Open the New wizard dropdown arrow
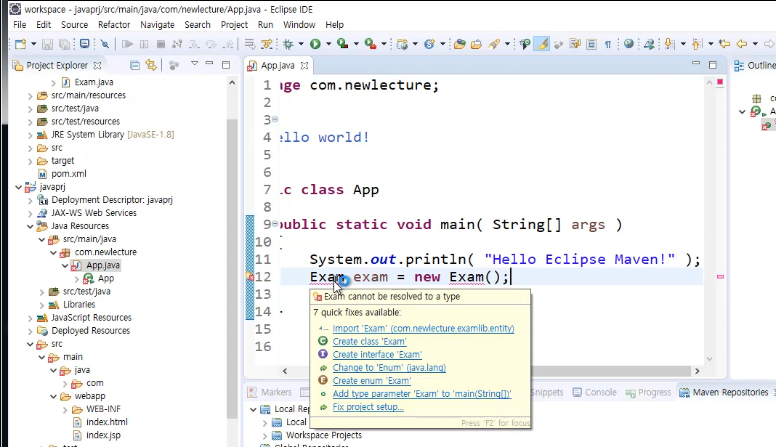 coord(34,44)
